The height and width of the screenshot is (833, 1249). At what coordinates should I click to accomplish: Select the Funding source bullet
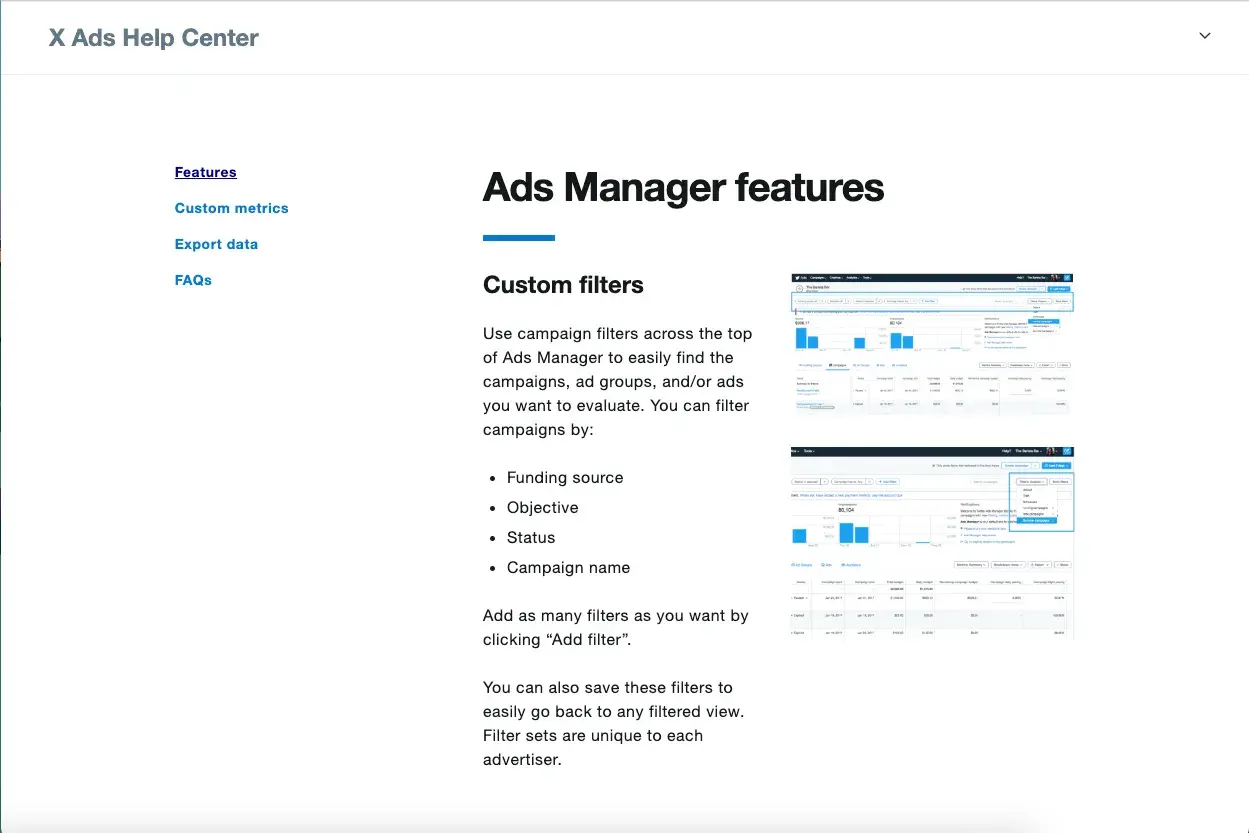pos(565,478)
